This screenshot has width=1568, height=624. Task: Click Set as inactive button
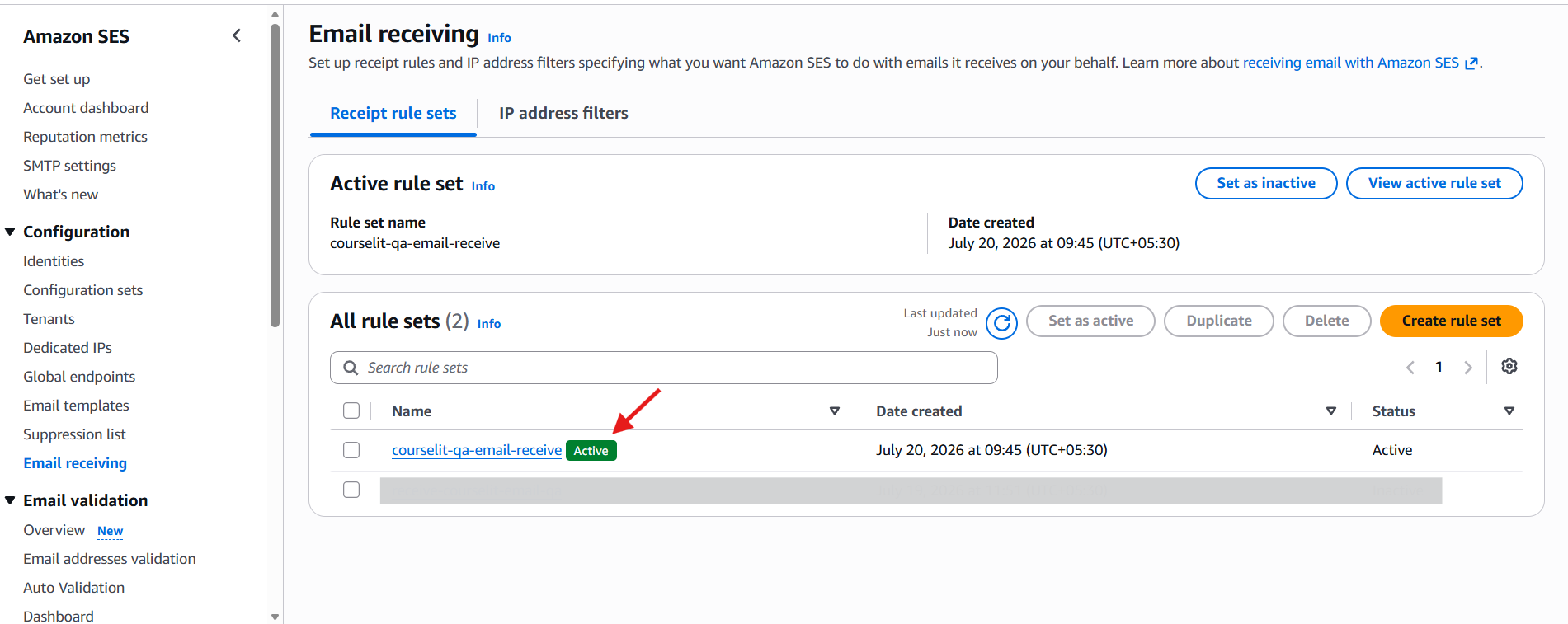(1265, 183)
